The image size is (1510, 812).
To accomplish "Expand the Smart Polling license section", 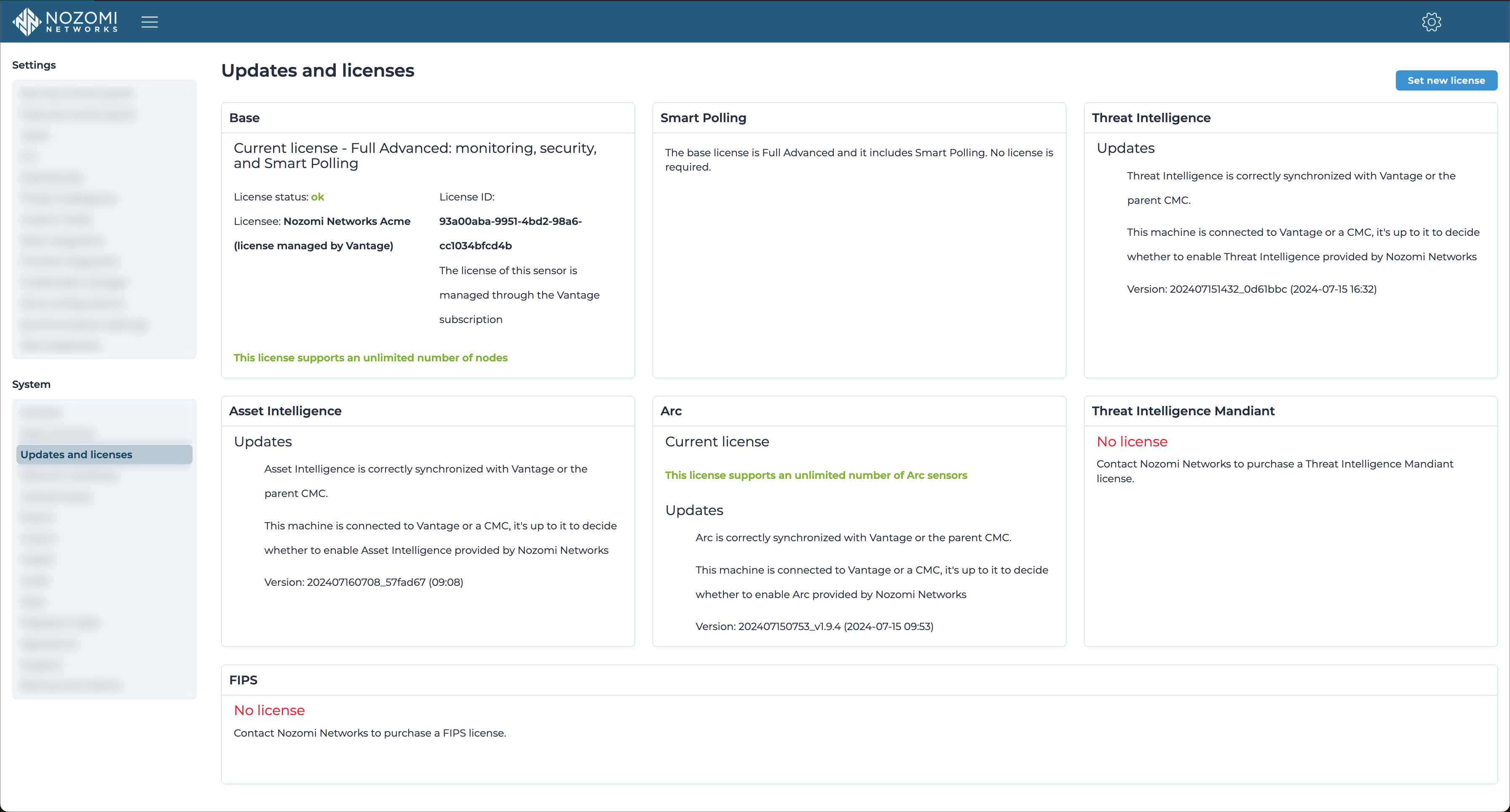I will pos(703,117).
